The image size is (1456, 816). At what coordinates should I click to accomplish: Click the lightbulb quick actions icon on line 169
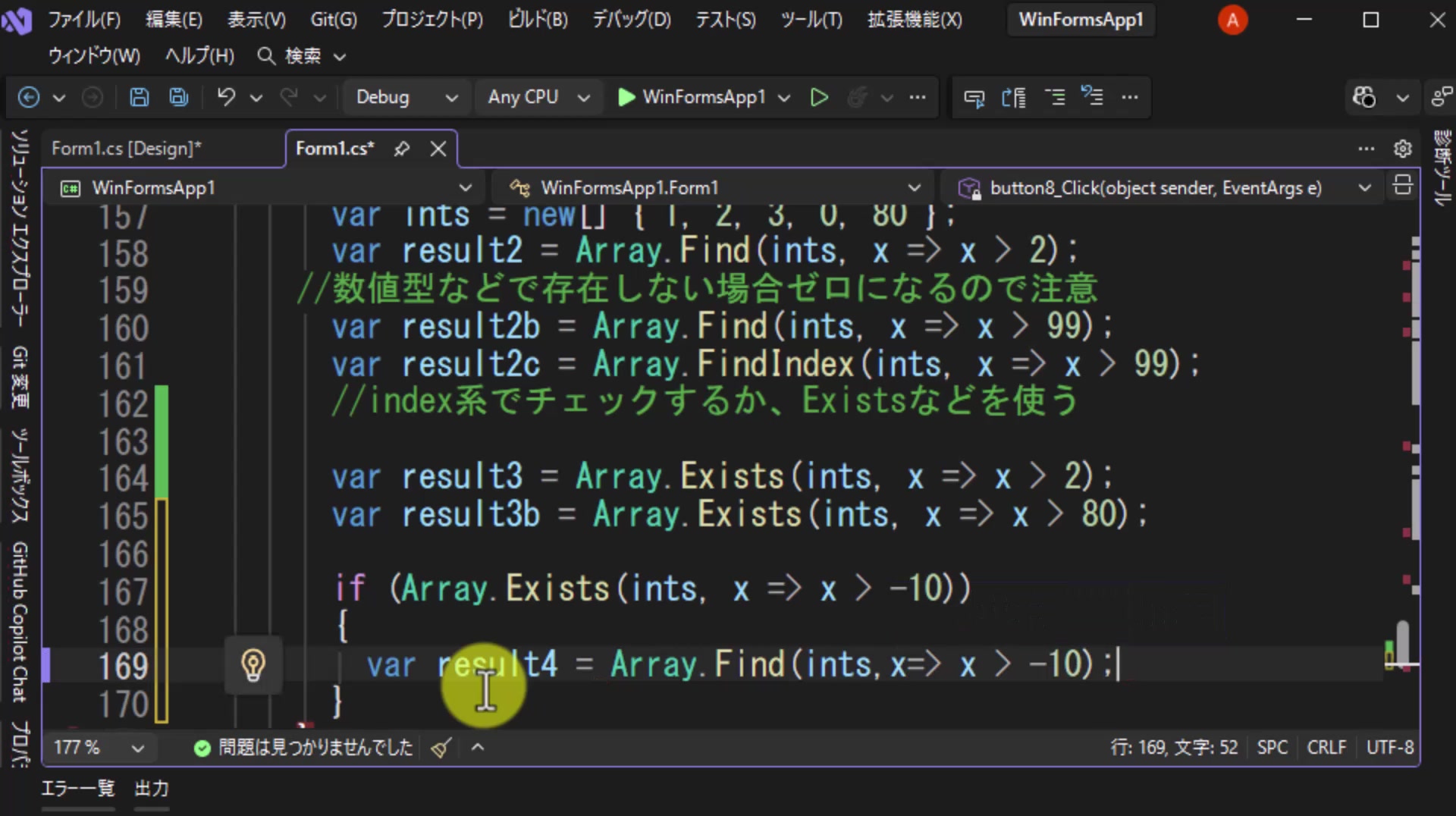pyautogui.click(x=253, y=665)
